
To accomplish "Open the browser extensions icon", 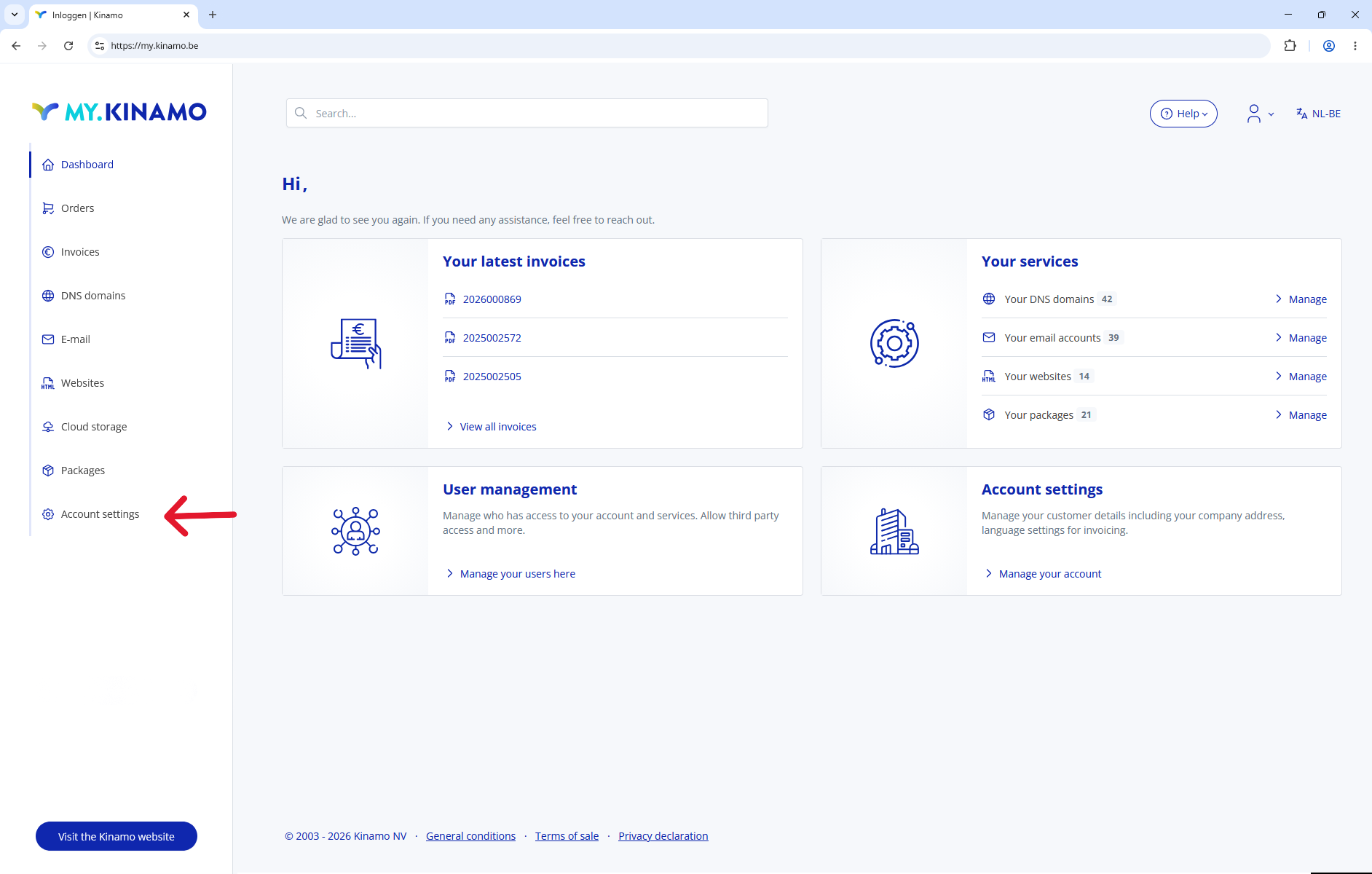I will (x=1290, y=46).
